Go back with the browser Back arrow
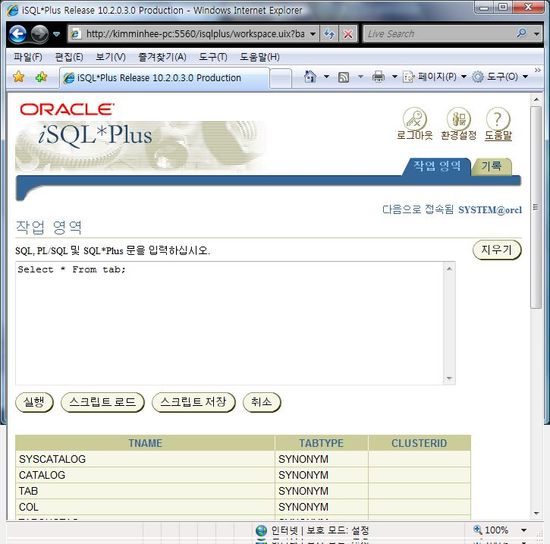Screen dimensions: 550x544 [18, 34]
